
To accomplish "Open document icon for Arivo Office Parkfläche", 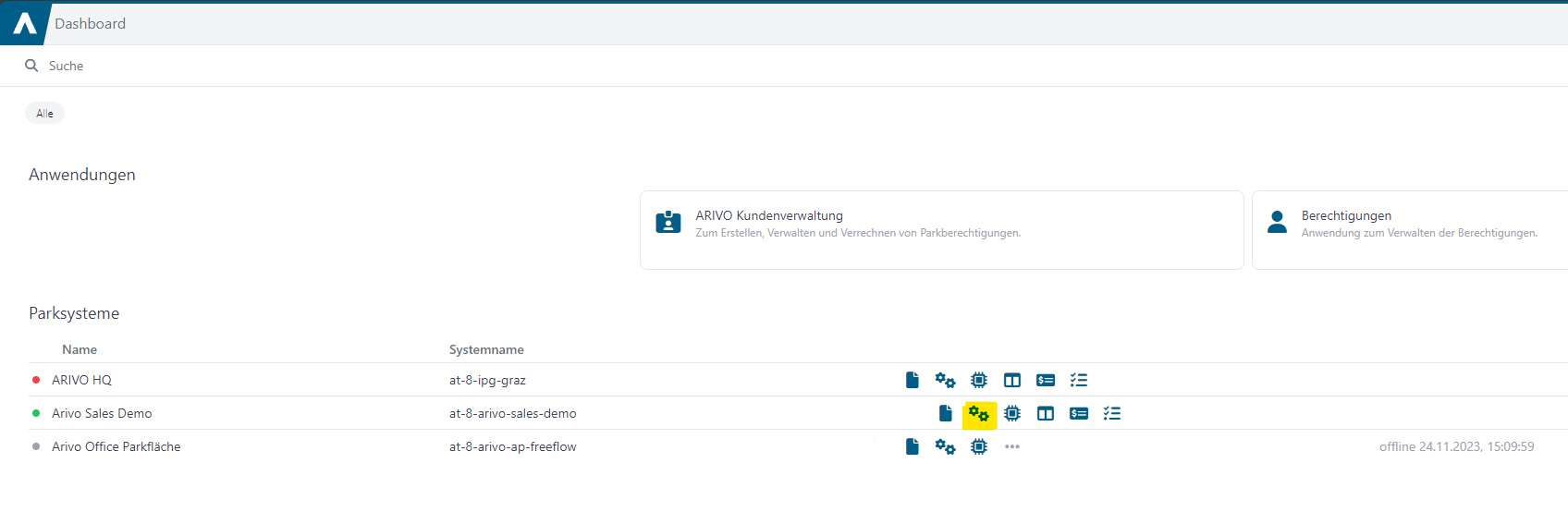I will [913, 446].
